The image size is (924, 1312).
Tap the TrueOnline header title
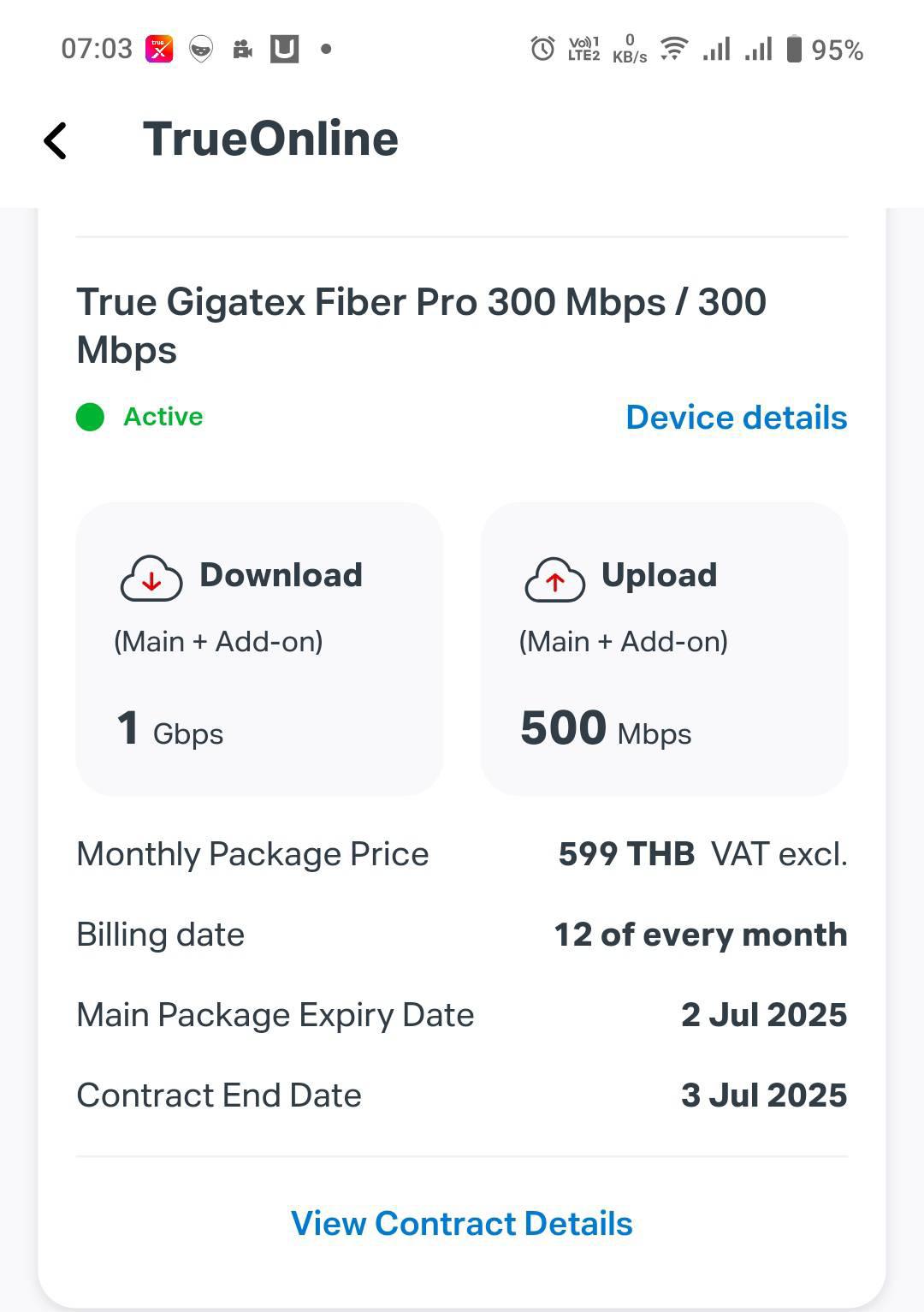point(270,139)
